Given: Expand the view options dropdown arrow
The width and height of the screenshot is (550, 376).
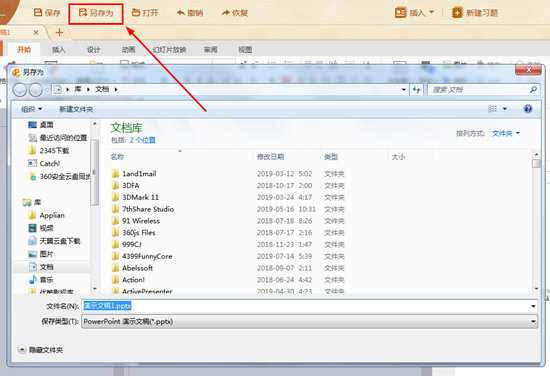Looking at the screenshot, I should click(505, 109).
